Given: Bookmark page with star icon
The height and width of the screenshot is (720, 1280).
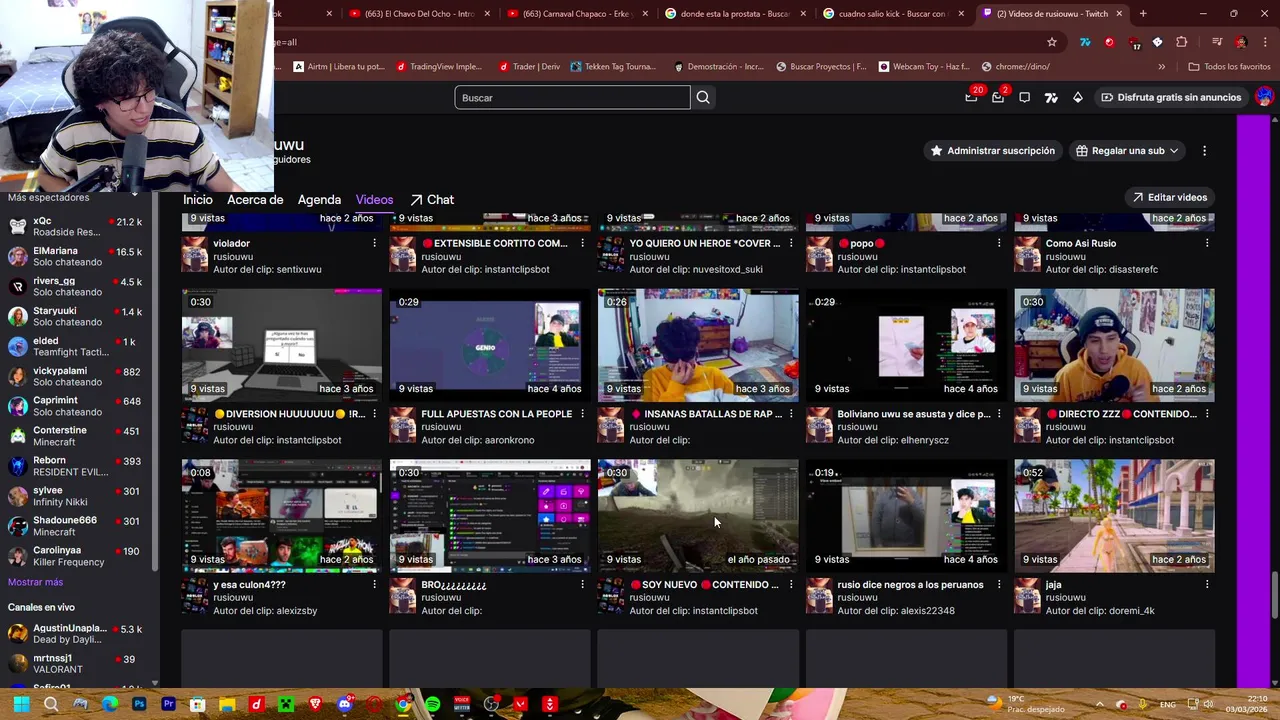Looking at the screenshot, I should pyautogui.click(x=1052, y=42).
